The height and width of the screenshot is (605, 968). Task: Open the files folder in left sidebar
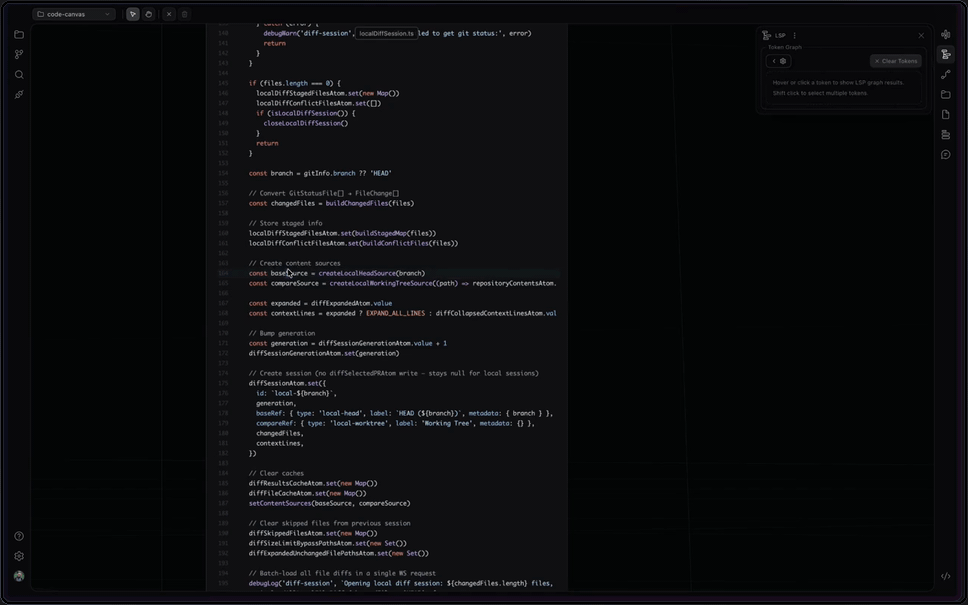pyautogui.click(x=19, y=35)
